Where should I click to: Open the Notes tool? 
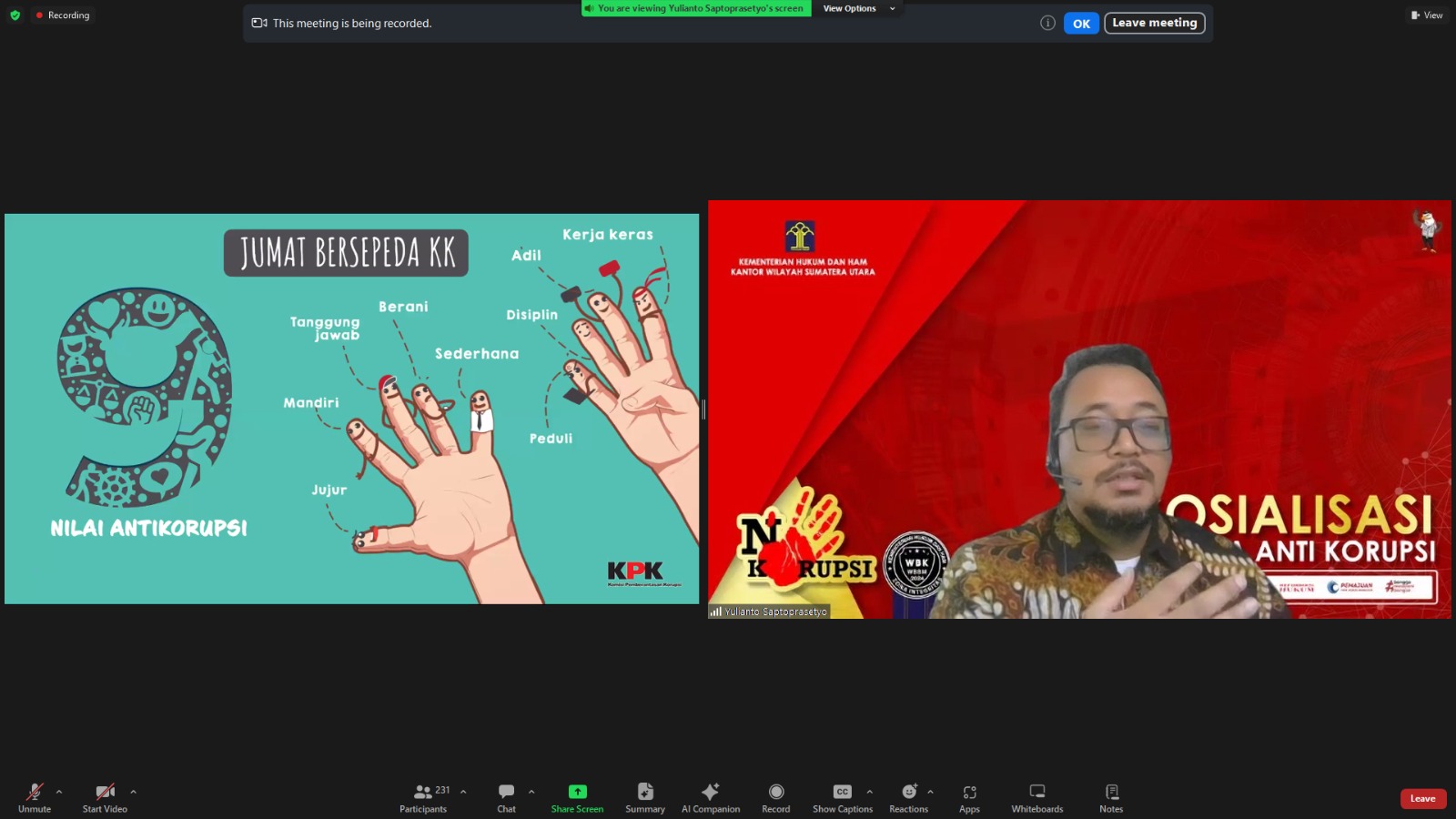[1111, 797]
